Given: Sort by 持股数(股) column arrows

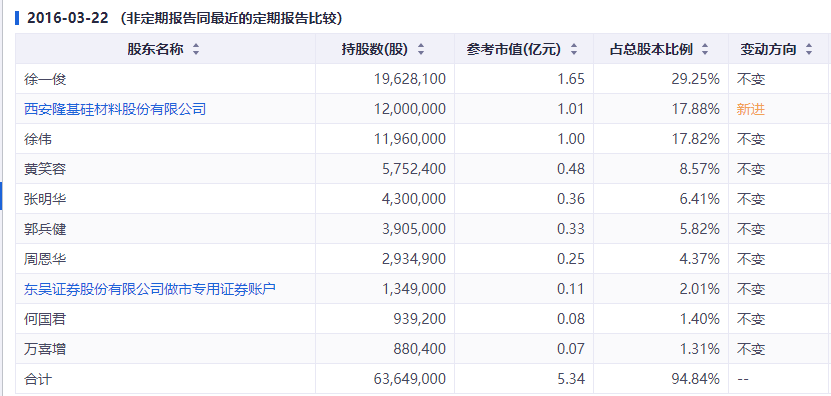Looking at the screenshot, I should click(x=421, y=50).
